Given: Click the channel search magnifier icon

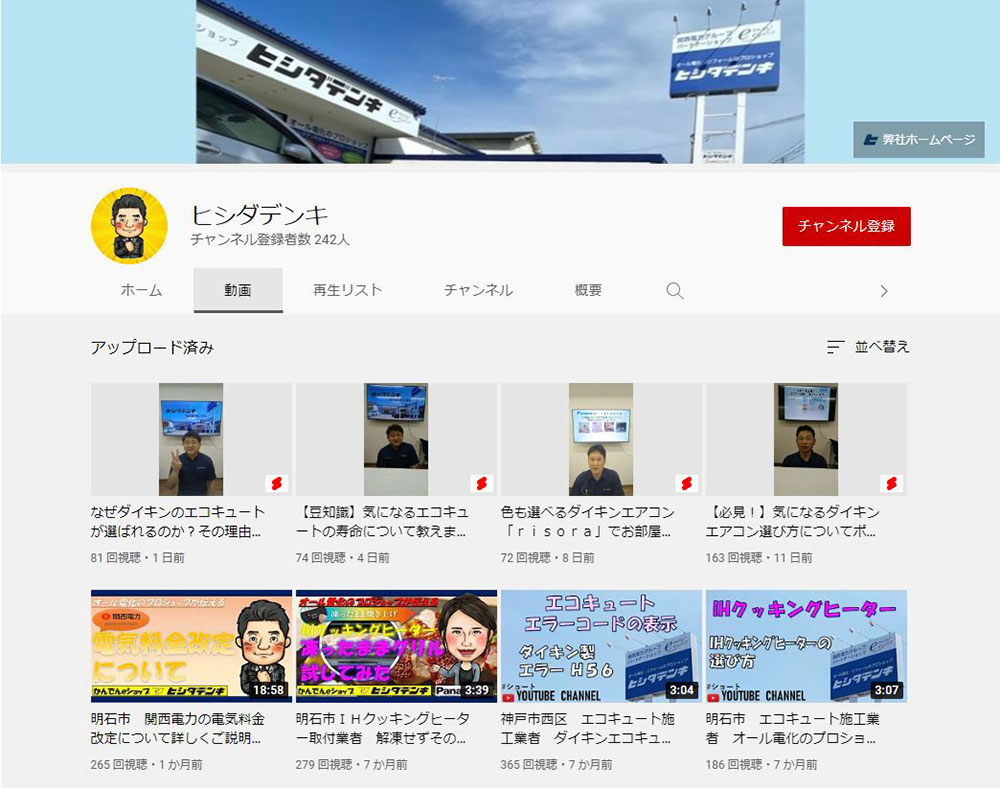Looking at the screenshot, I should coord(674,291).
